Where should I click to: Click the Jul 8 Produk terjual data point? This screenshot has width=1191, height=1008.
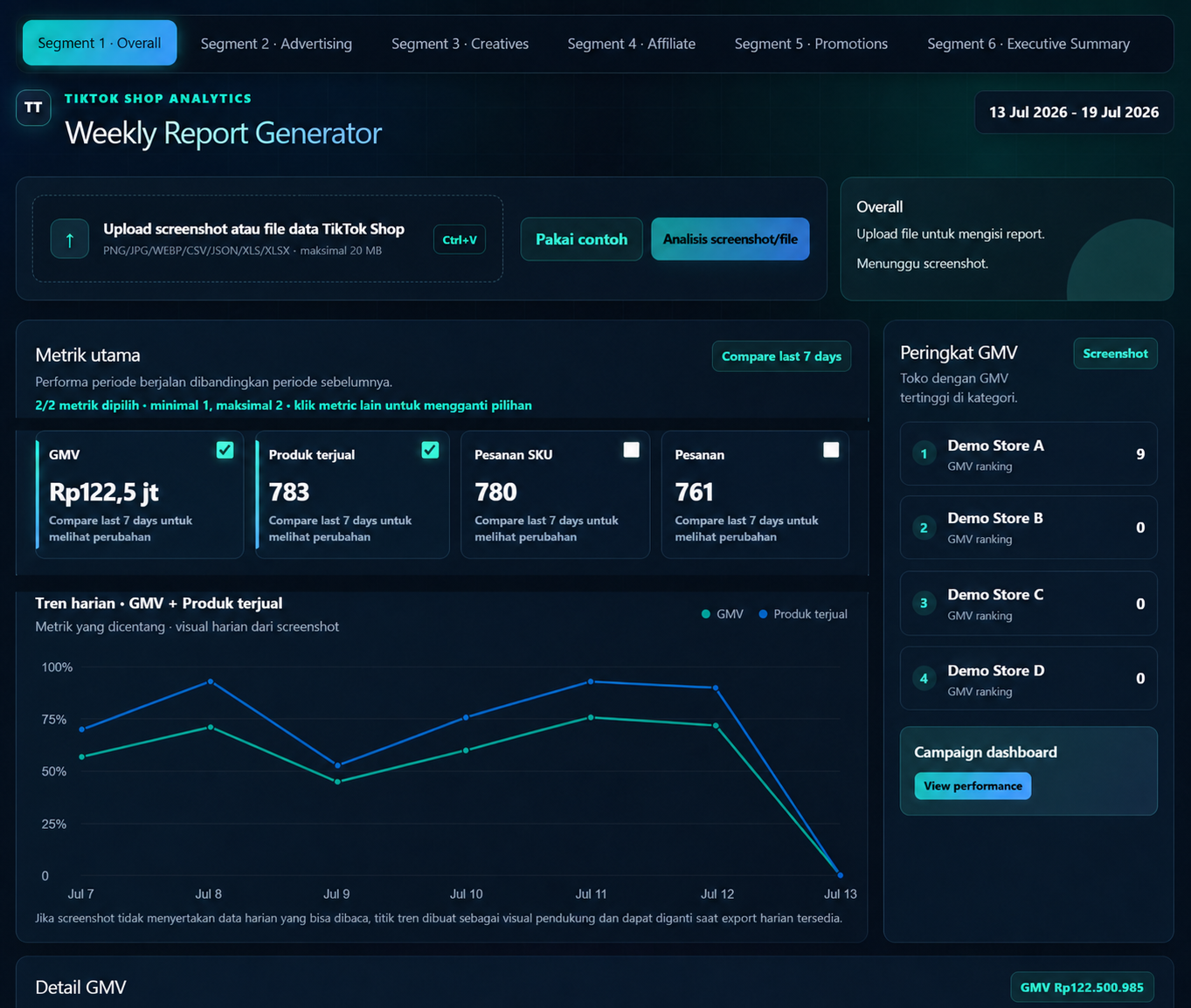pyautogui.click(x=210, y=681)
